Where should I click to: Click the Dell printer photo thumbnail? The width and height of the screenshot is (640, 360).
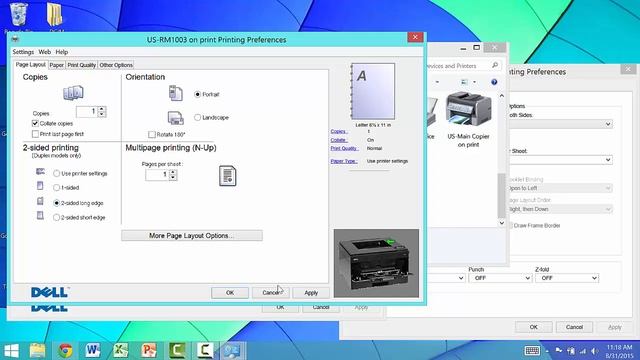pos(376,263)
